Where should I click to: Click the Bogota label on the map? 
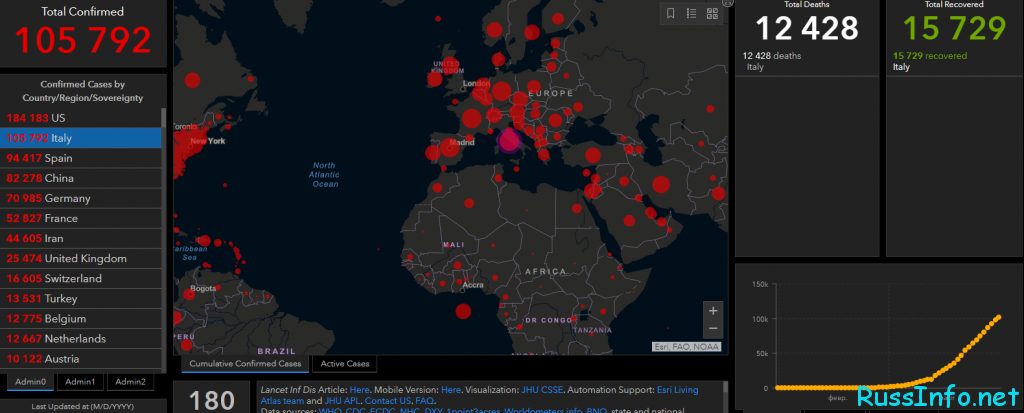202,288
